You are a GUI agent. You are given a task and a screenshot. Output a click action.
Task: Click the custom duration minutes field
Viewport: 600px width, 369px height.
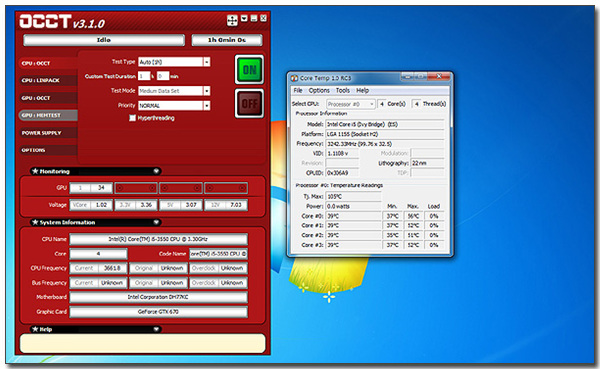[163, 76]
